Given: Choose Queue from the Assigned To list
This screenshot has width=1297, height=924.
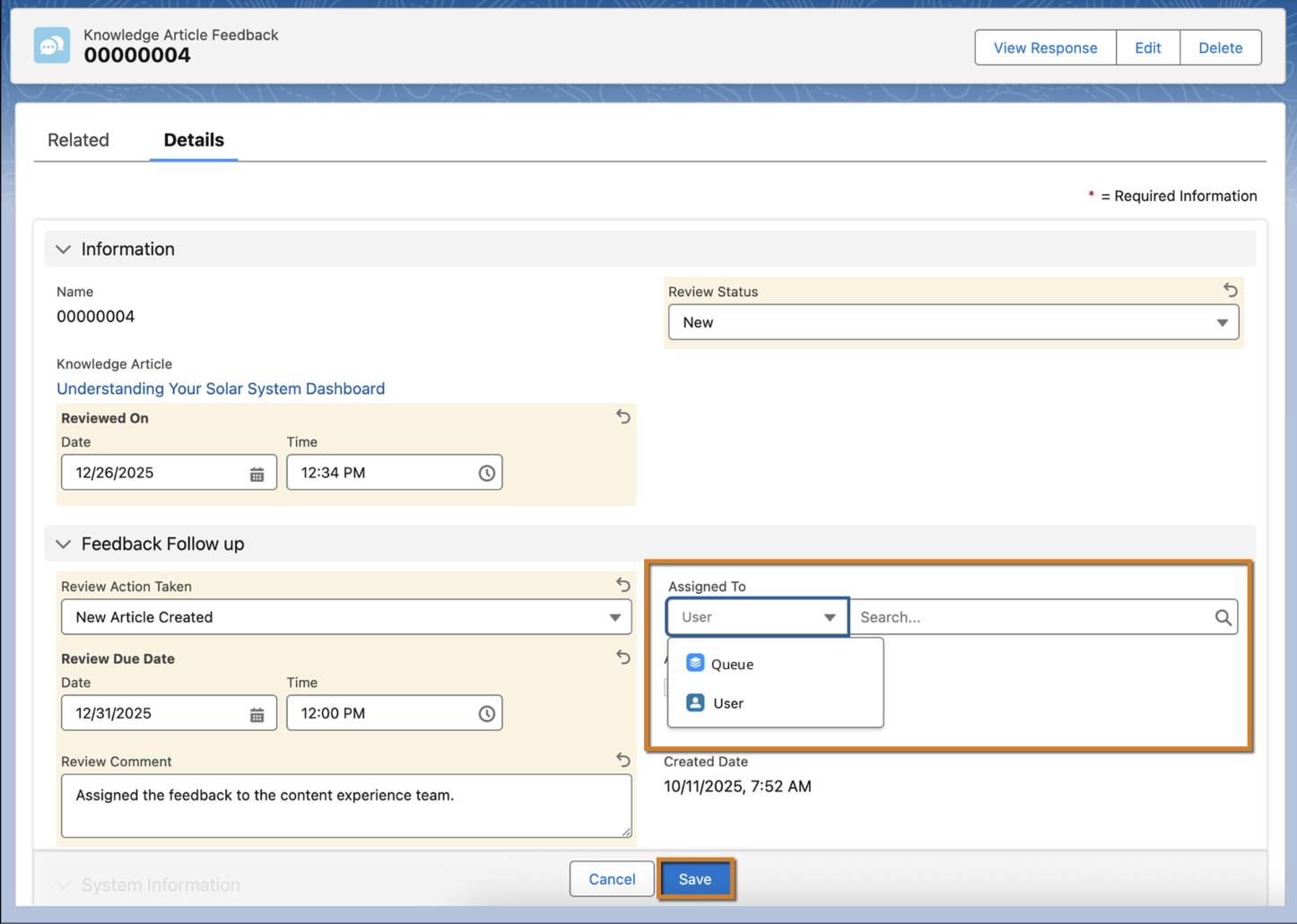Looking at the screenshot, I should (776, 664).
